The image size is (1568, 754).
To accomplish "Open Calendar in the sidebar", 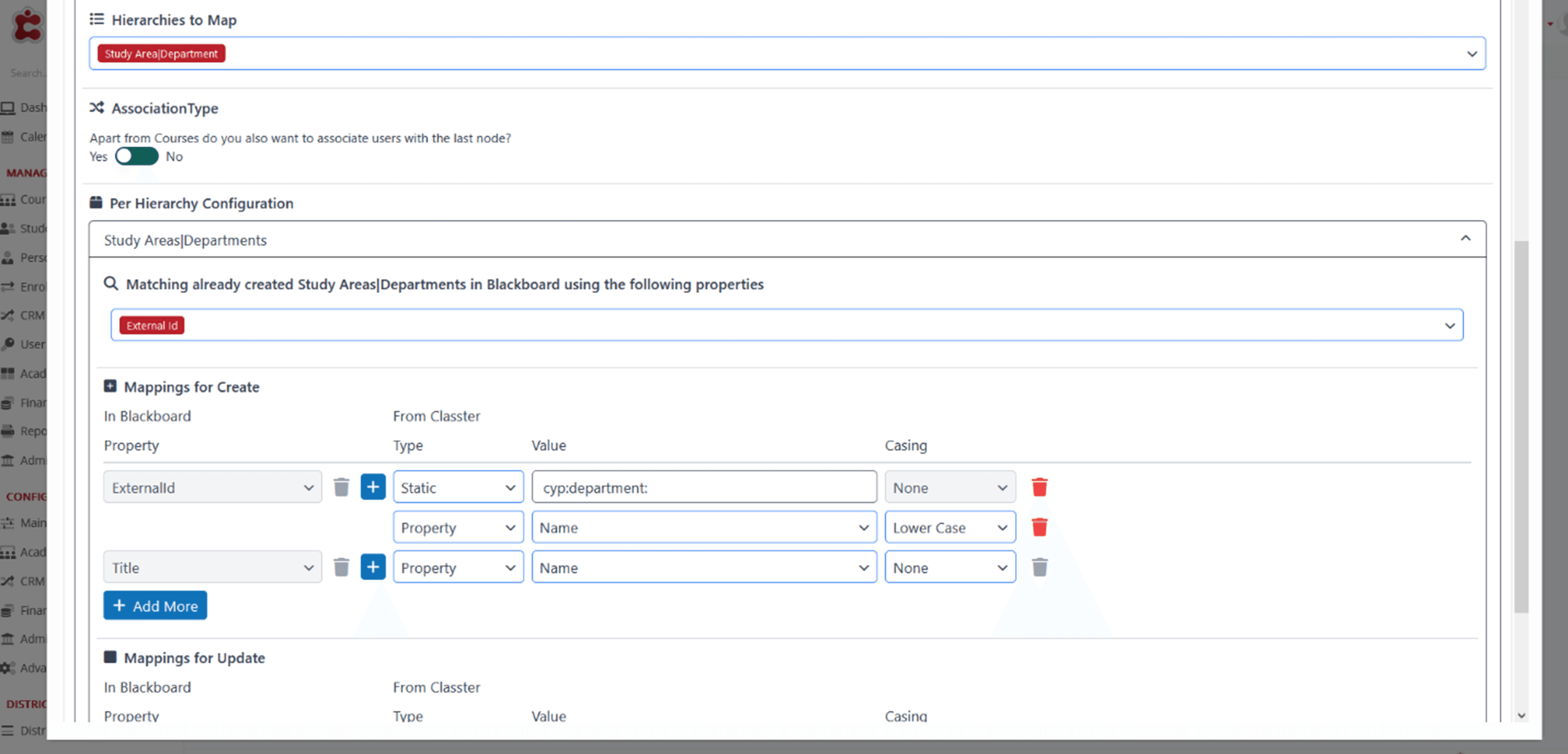I will [25, 136].
